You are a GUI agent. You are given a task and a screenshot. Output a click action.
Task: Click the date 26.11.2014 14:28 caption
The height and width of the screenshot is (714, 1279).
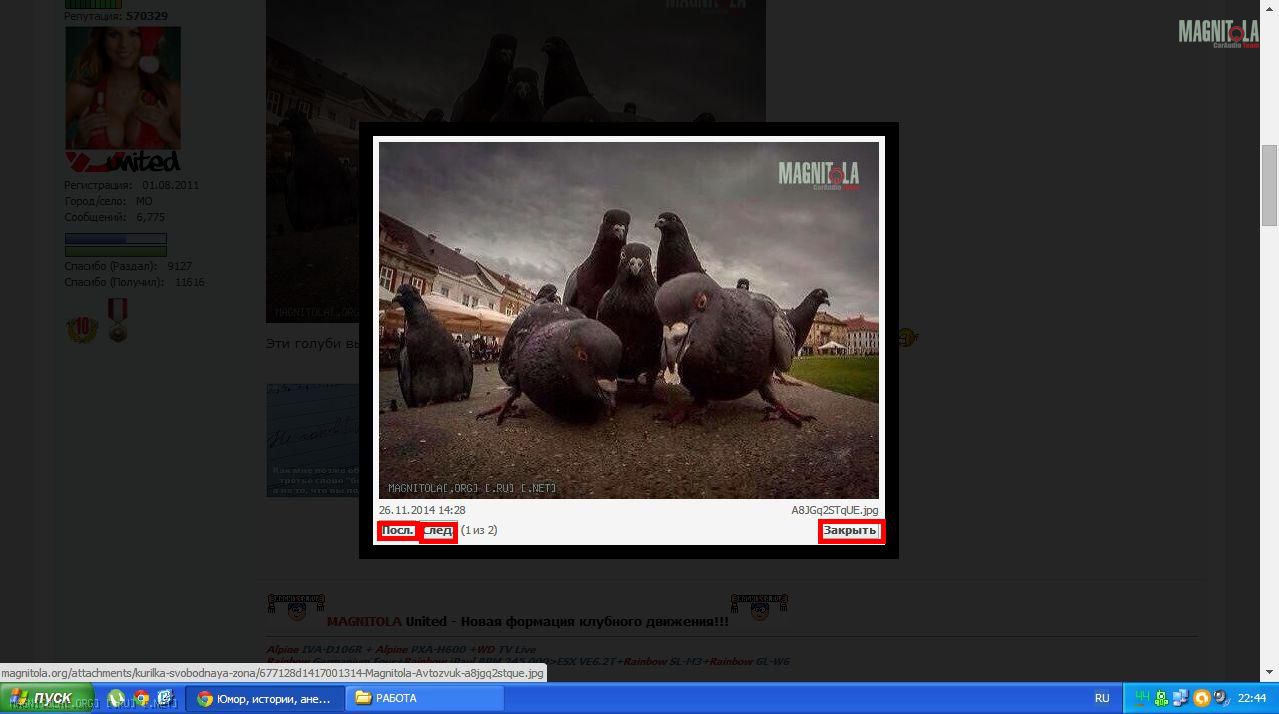422,510
